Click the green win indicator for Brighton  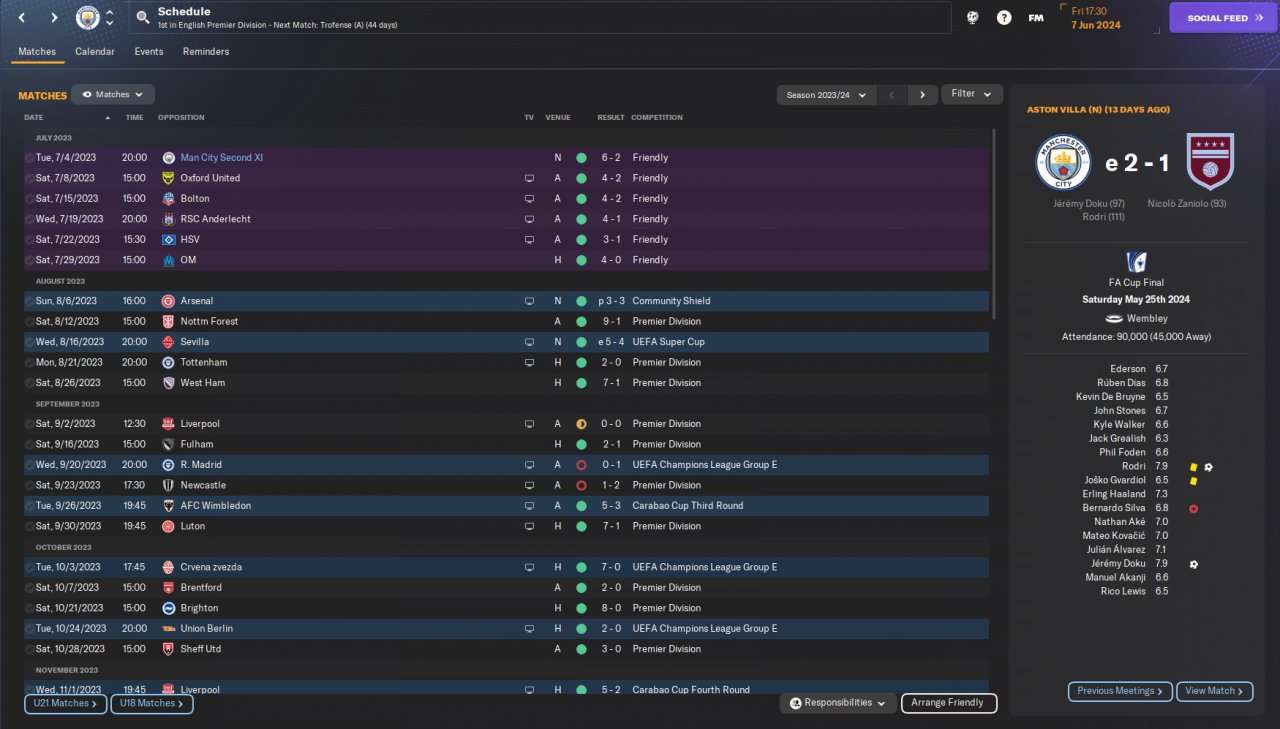tap(581, 608)
